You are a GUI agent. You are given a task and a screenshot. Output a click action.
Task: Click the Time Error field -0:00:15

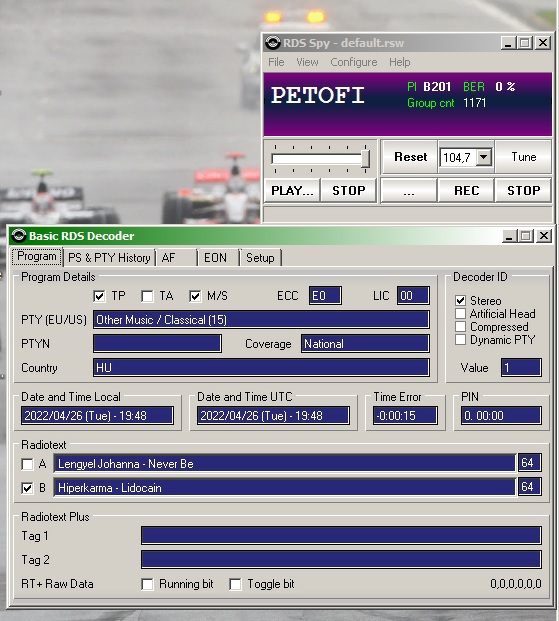point(405,415)
